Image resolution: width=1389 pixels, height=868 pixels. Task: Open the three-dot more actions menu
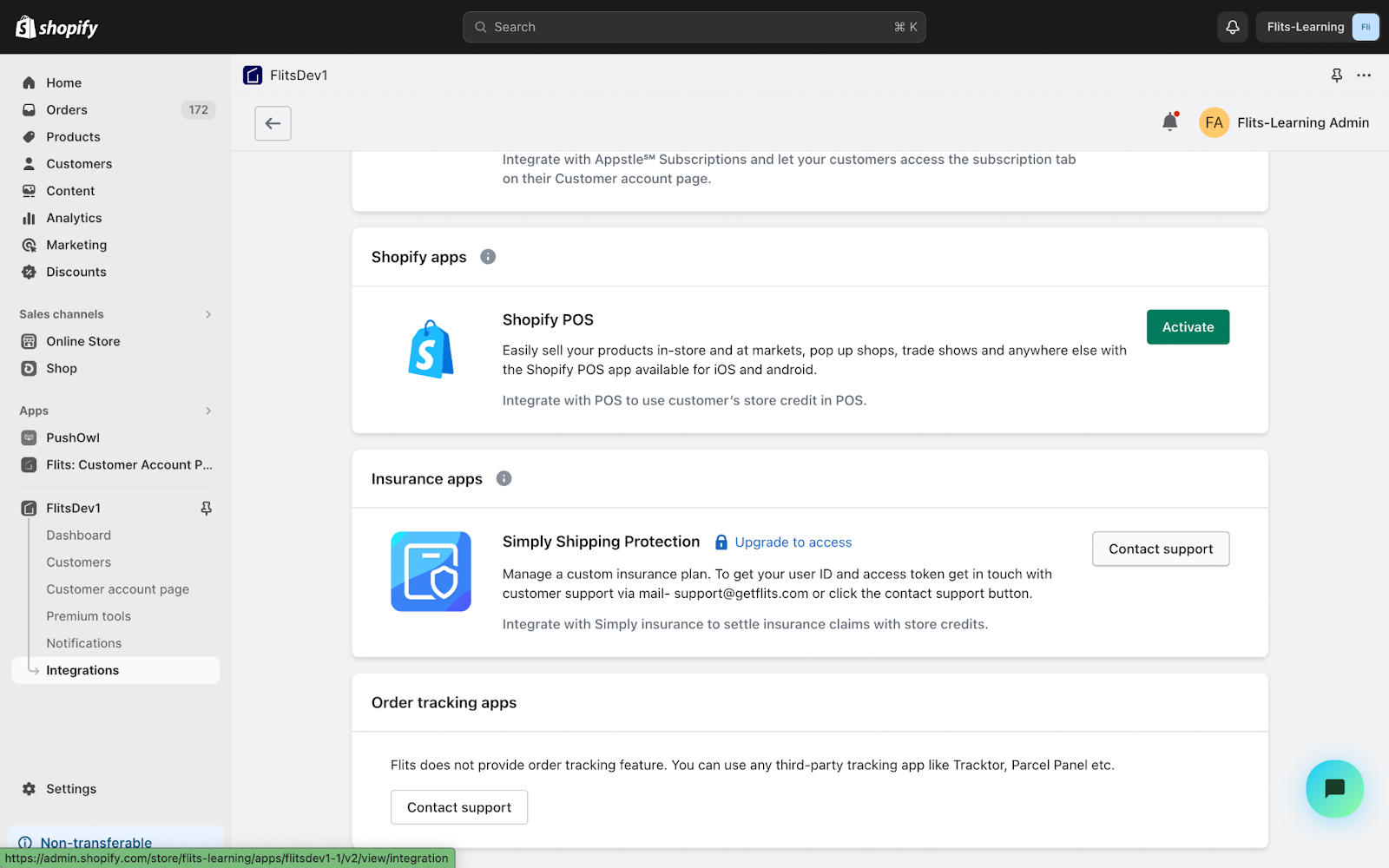[1364, 76]
